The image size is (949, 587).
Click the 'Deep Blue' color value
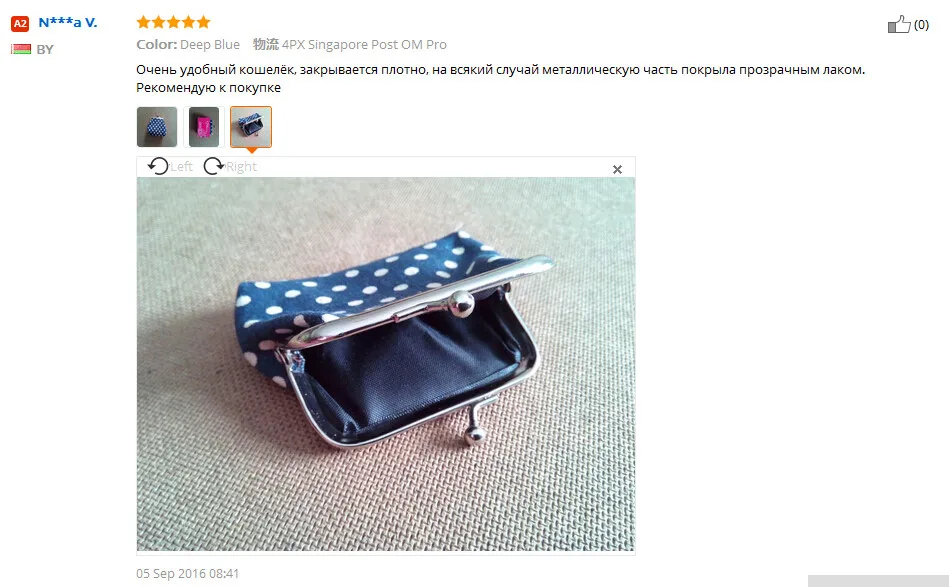pyautogui.click(x=209, y=45)
